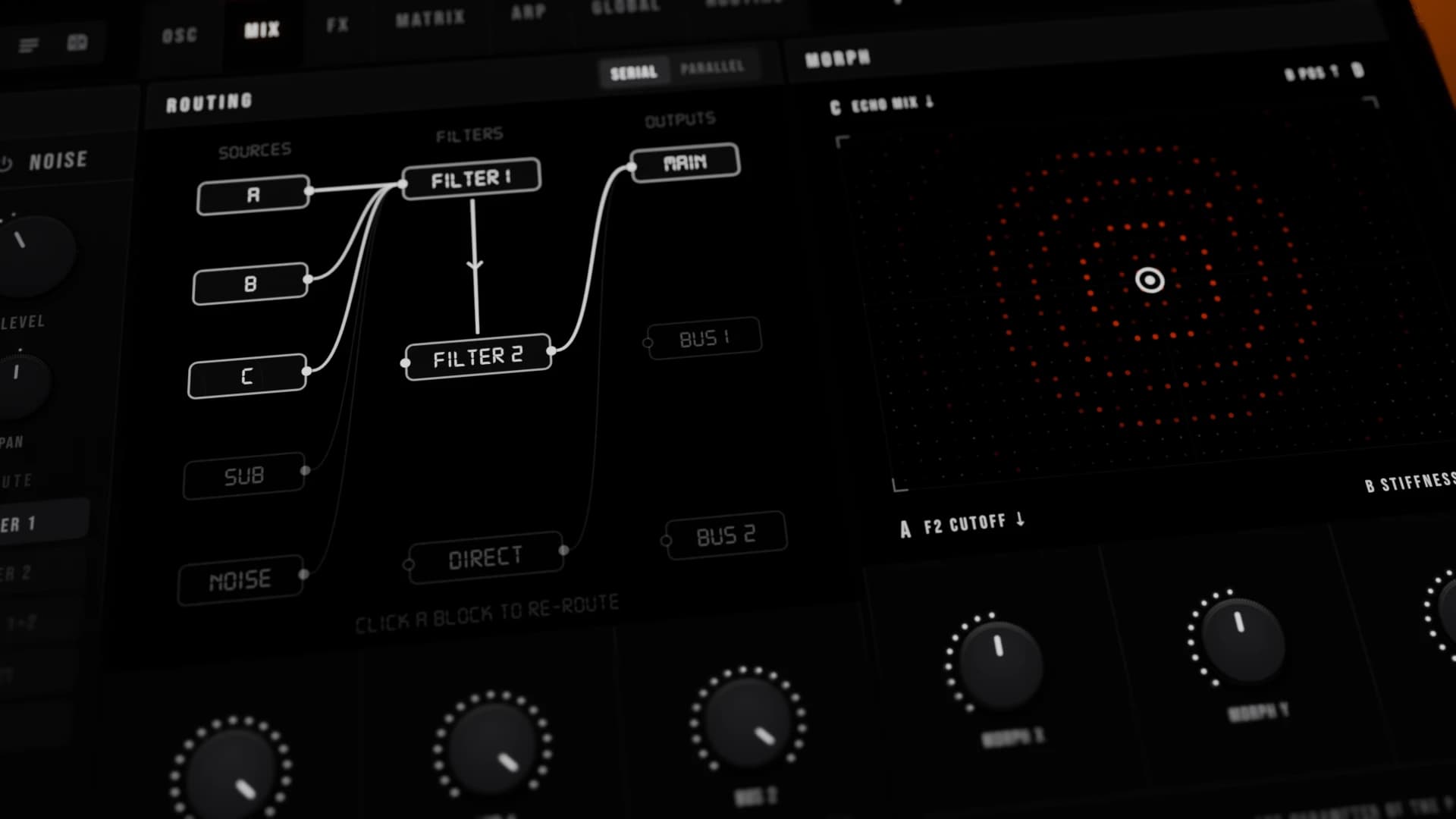Click the ROUTING panel title

coord(209,102)
